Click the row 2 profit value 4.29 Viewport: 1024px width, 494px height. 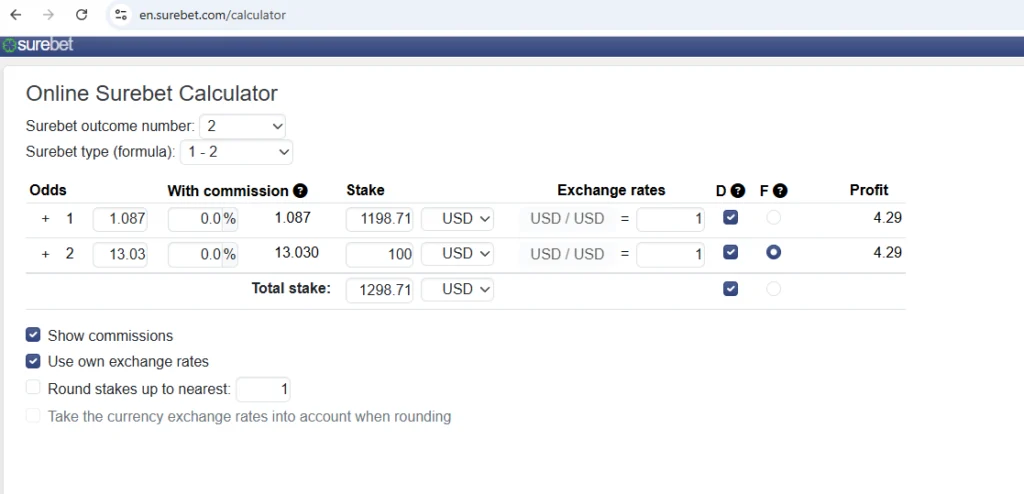pos(888,253)
